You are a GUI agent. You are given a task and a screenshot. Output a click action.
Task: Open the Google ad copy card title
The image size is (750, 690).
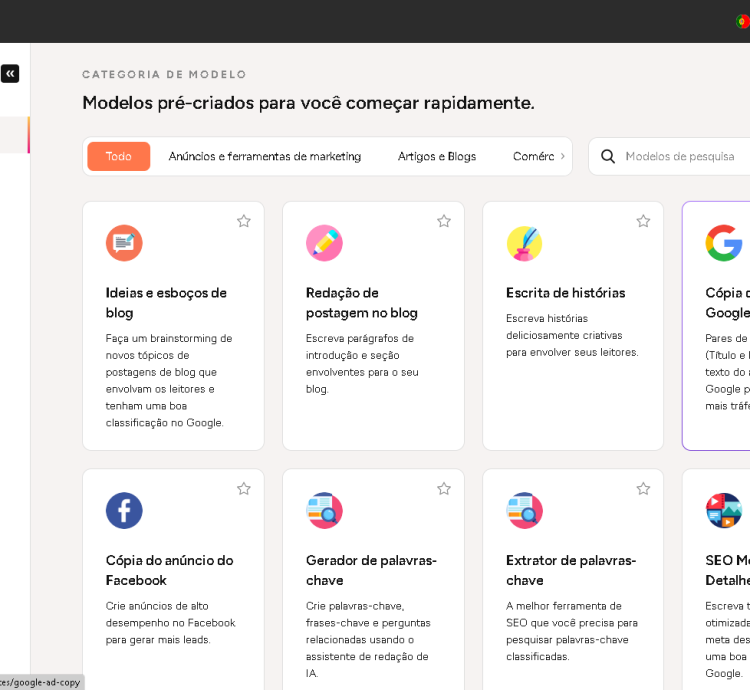click(728, 303)
